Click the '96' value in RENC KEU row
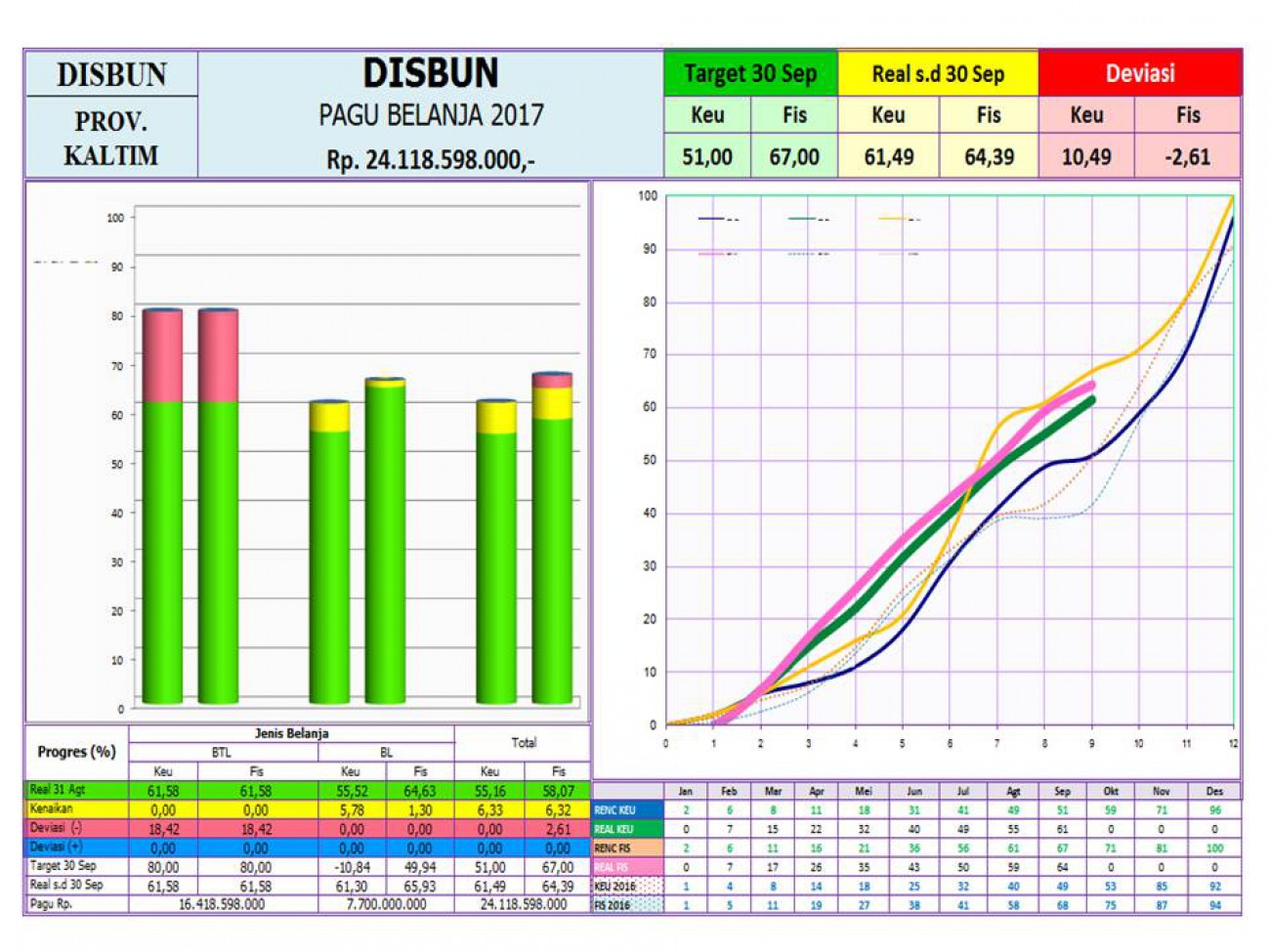This screenshot has width=1270, height=952. coord(1214,810)
